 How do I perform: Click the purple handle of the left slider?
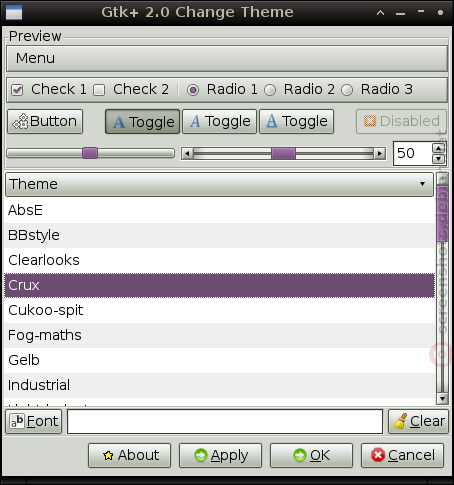click(90, 153)
